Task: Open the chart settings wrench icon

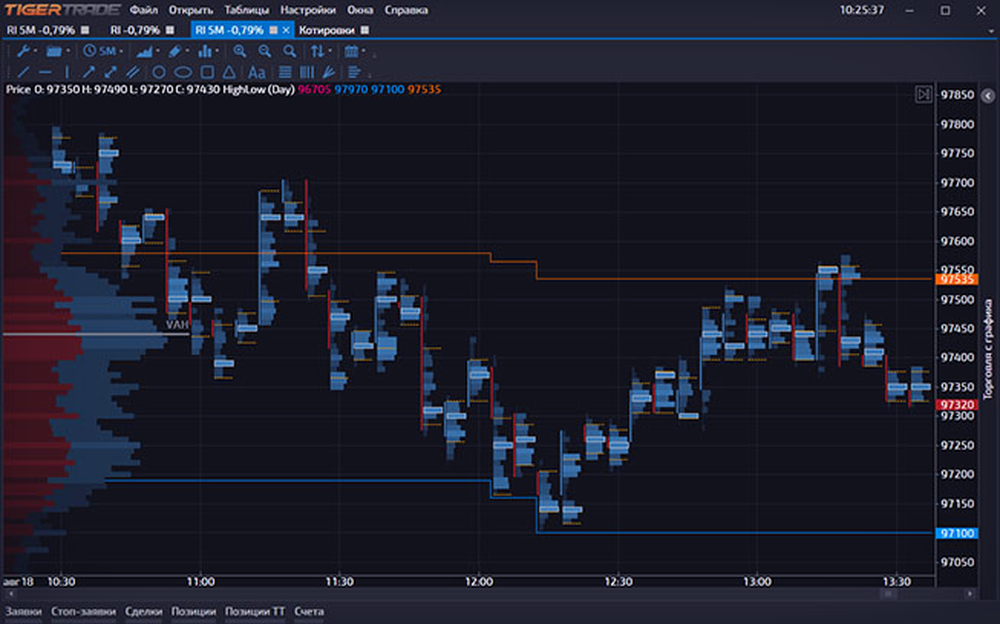Action: click(25, 52)
